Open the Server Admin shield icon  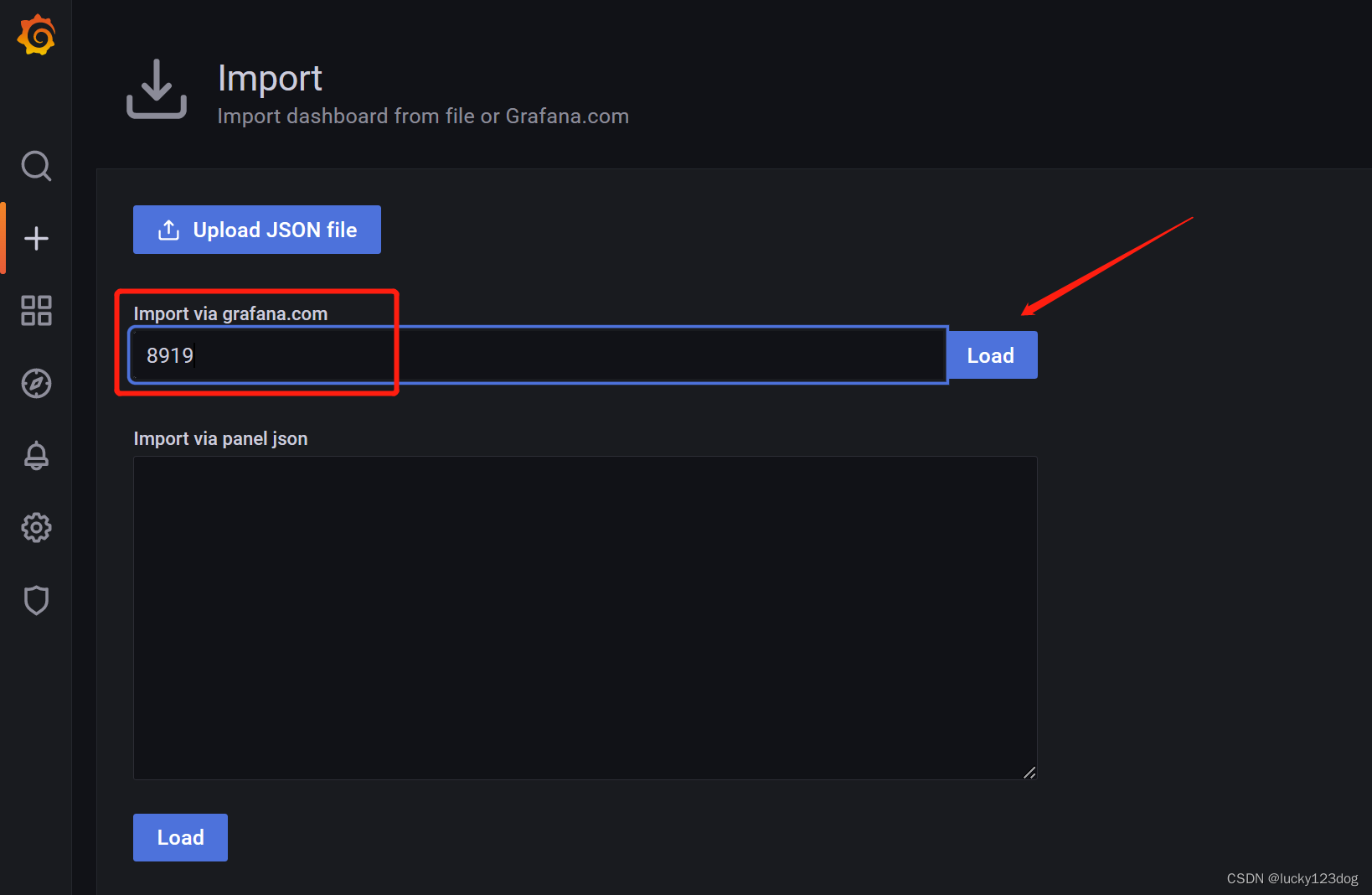(x=36, y=600)
